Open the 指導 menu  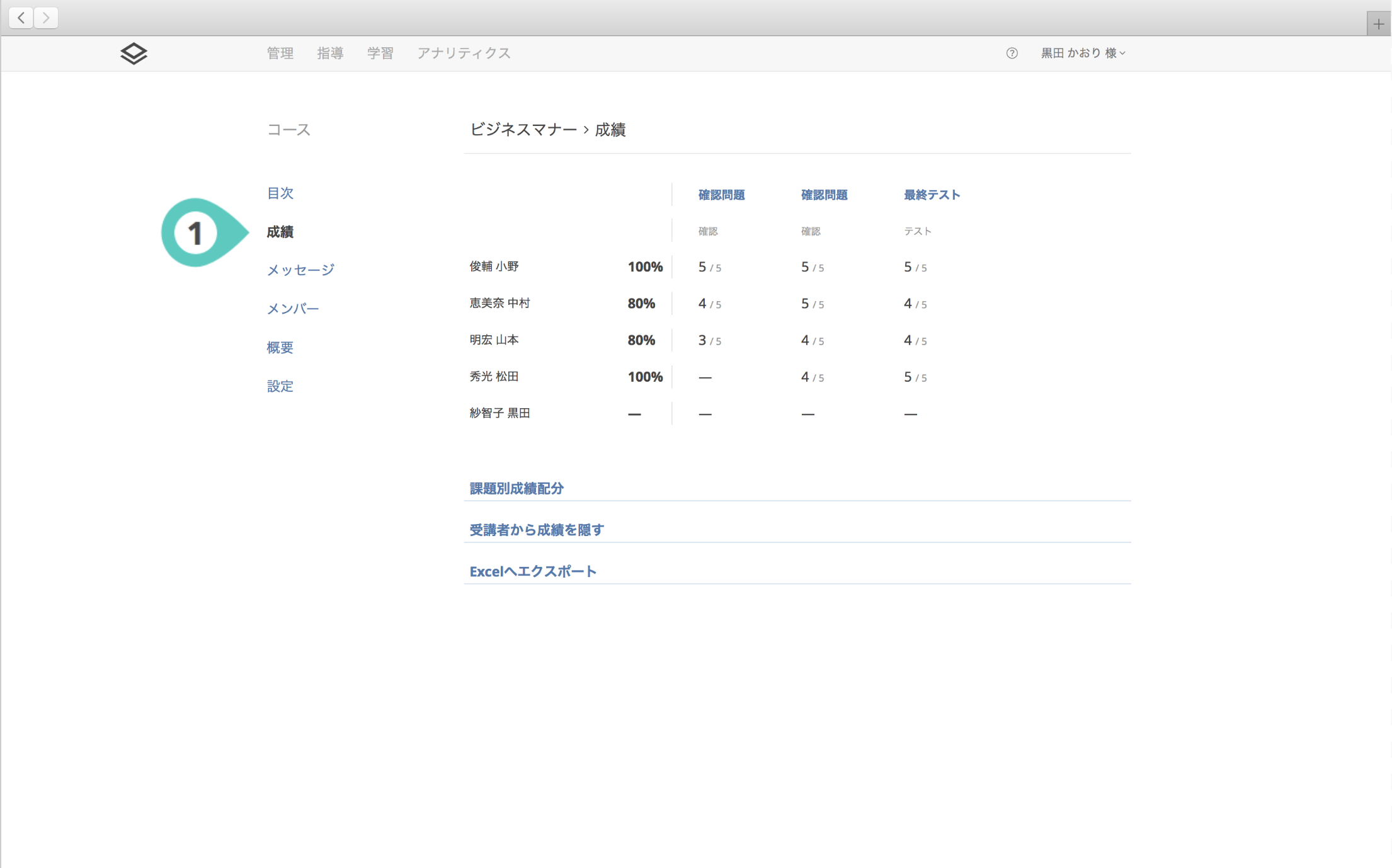330,54
